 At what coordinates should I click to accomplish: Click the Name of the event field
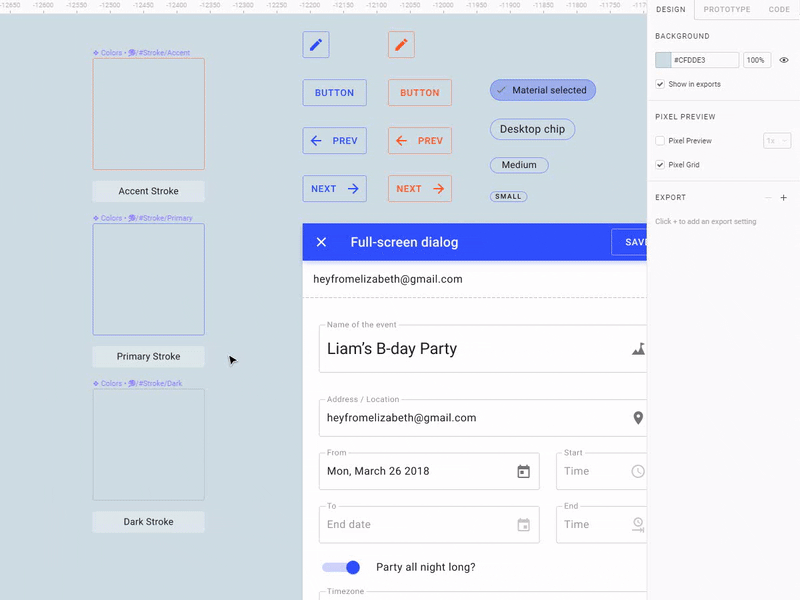click(x=483, y=349)
